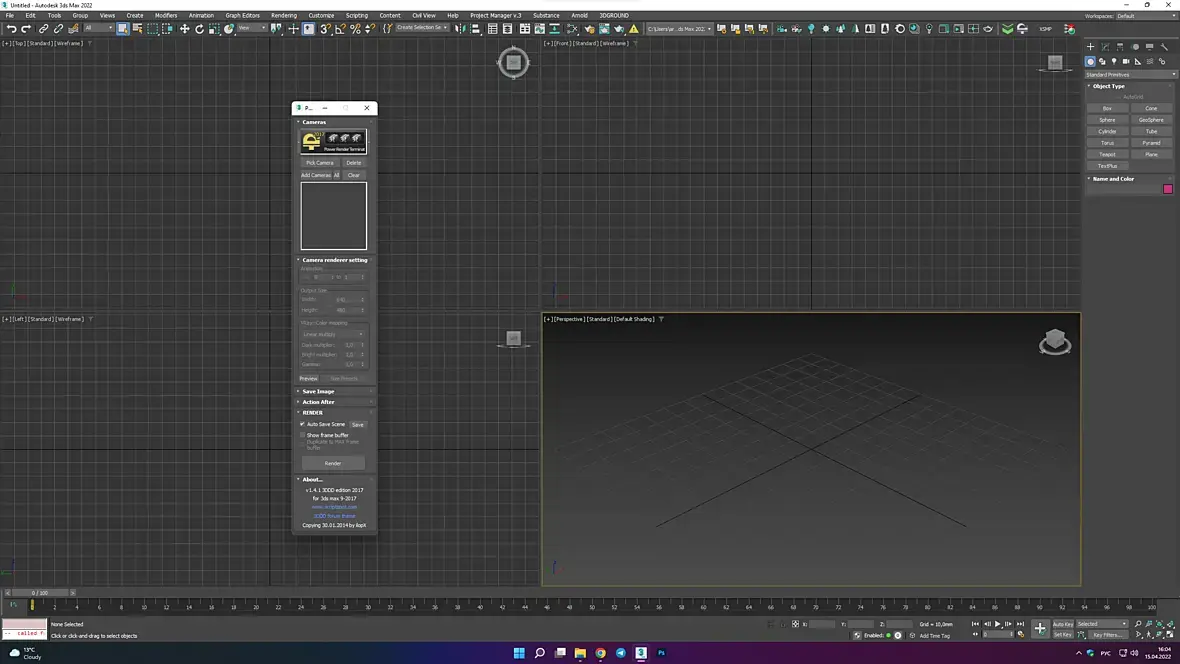The width and height of the screenshot is (1180, 664).
Task: Click the Play Animation button
Action: click(x=997, y=624)
